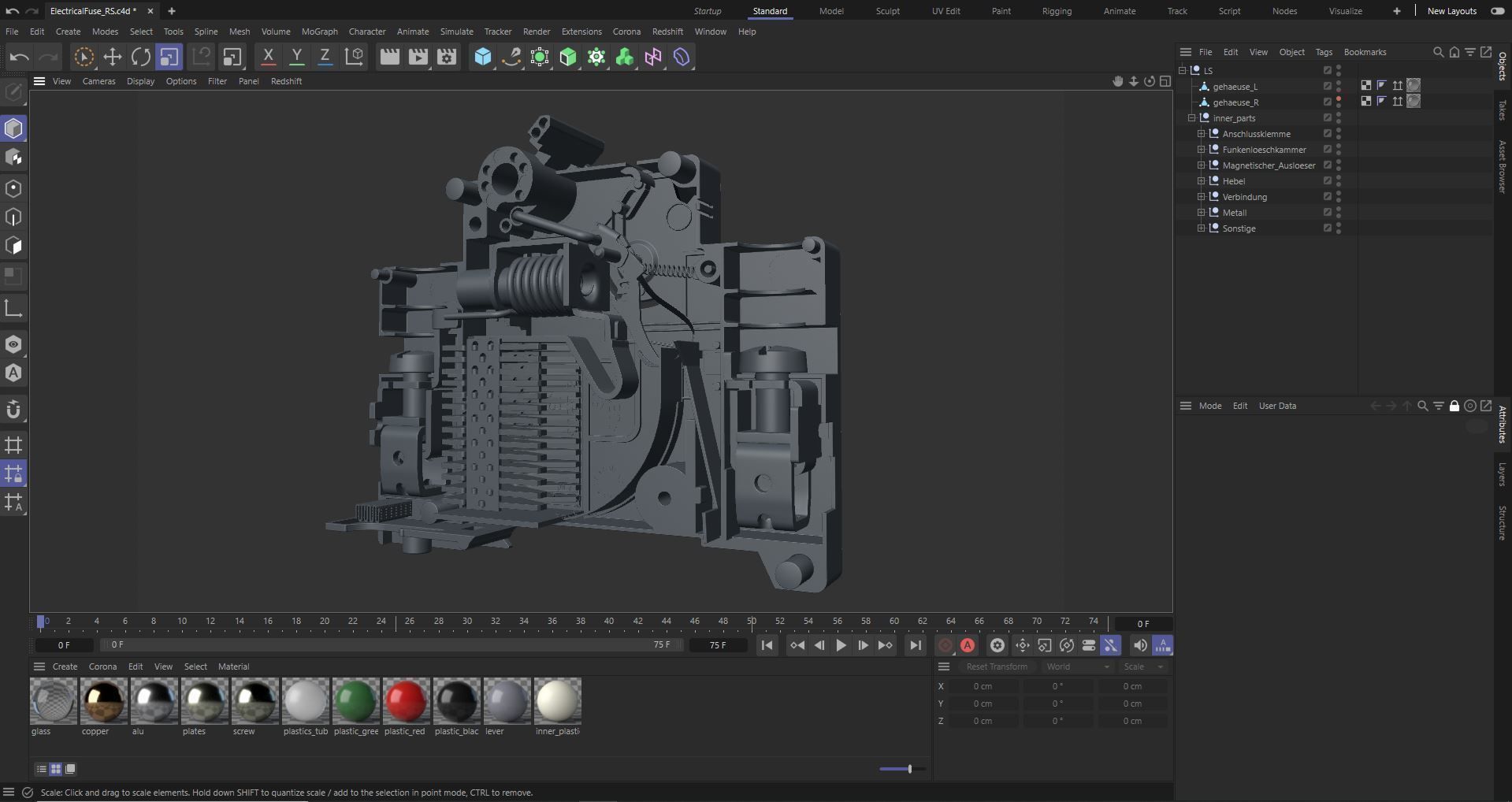Activate the Scale tool icon
Viewport: 1512px width, 802px height.
tap(169, 57)
